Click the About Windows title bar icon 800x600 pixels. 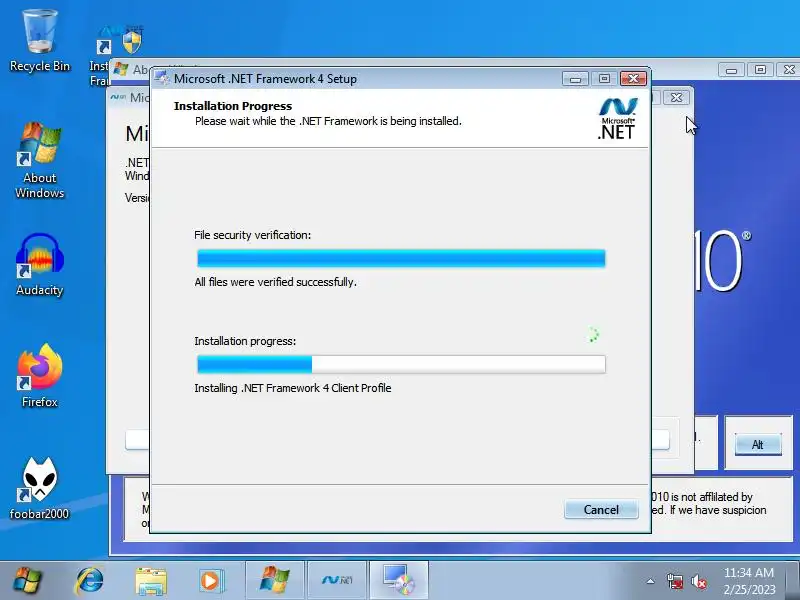pyautogui.click(x=121, y=69)
